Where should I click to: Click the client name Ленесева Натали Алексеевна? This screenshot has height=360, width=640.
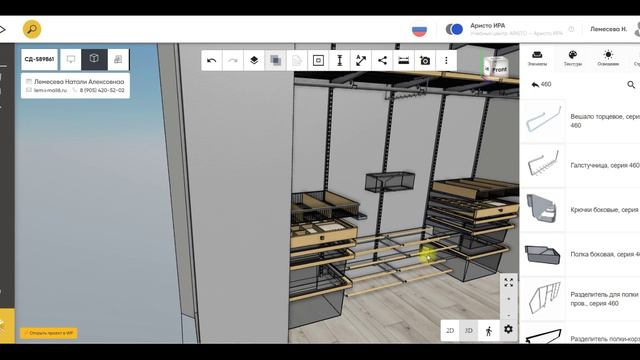coord(79,82)
